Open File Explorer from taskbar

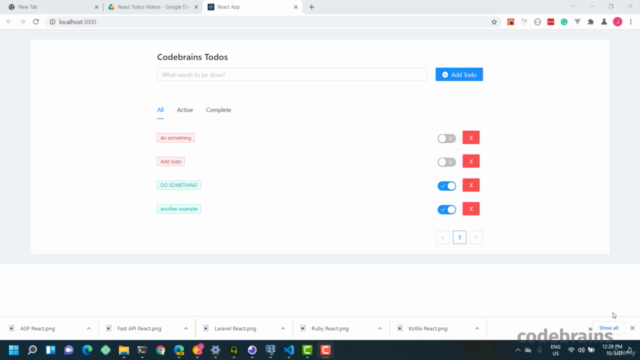tap(124, 350)
